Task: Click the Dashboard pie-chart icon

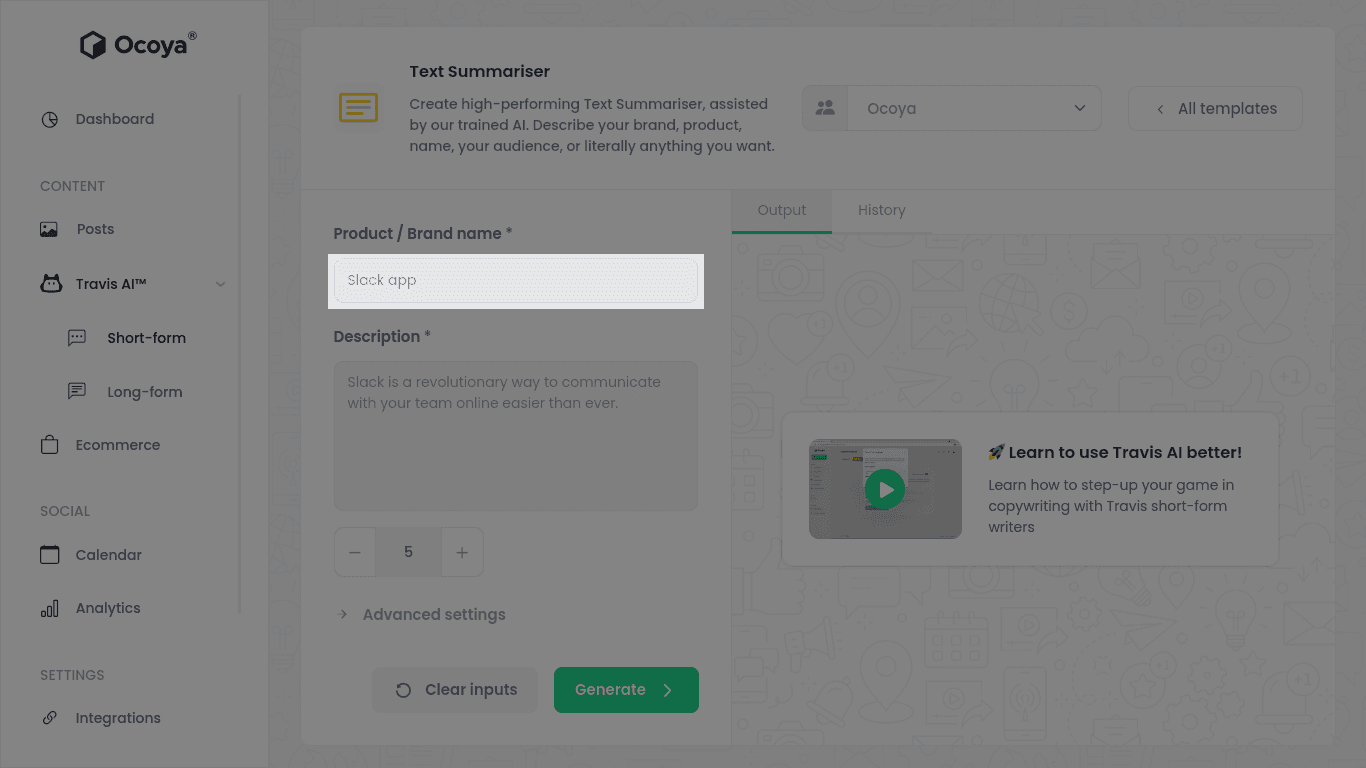Action: [50, 119]
